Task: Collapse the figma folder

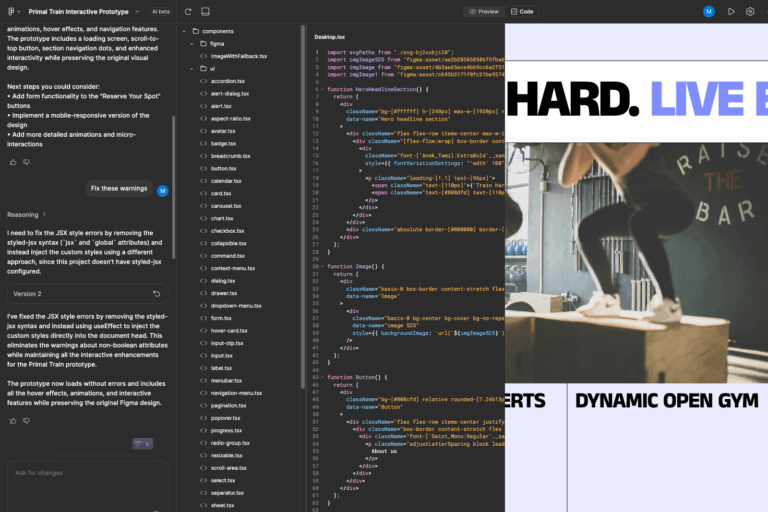Action: click(x=192, y=44)
